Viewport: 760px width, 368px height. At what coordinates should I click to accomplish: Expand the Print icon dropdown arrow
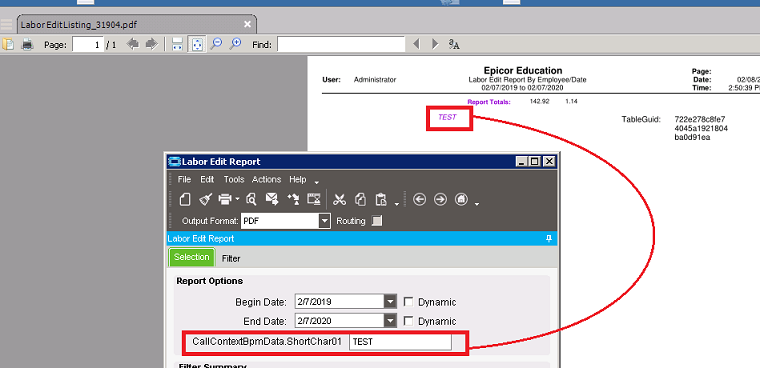pos(238,199)
